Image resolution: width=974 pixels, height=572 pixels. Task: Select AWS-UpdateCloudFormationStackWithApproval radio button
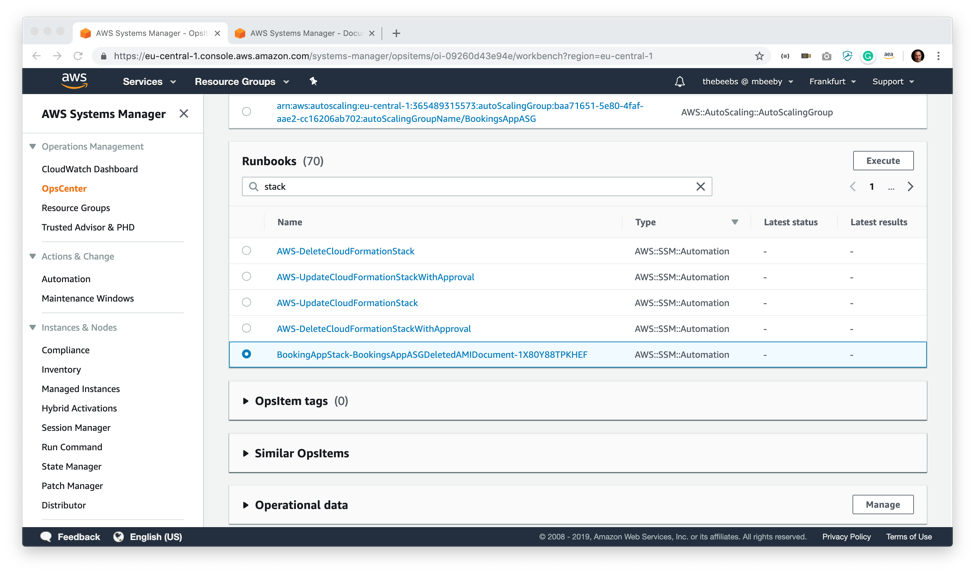[247, 276]
